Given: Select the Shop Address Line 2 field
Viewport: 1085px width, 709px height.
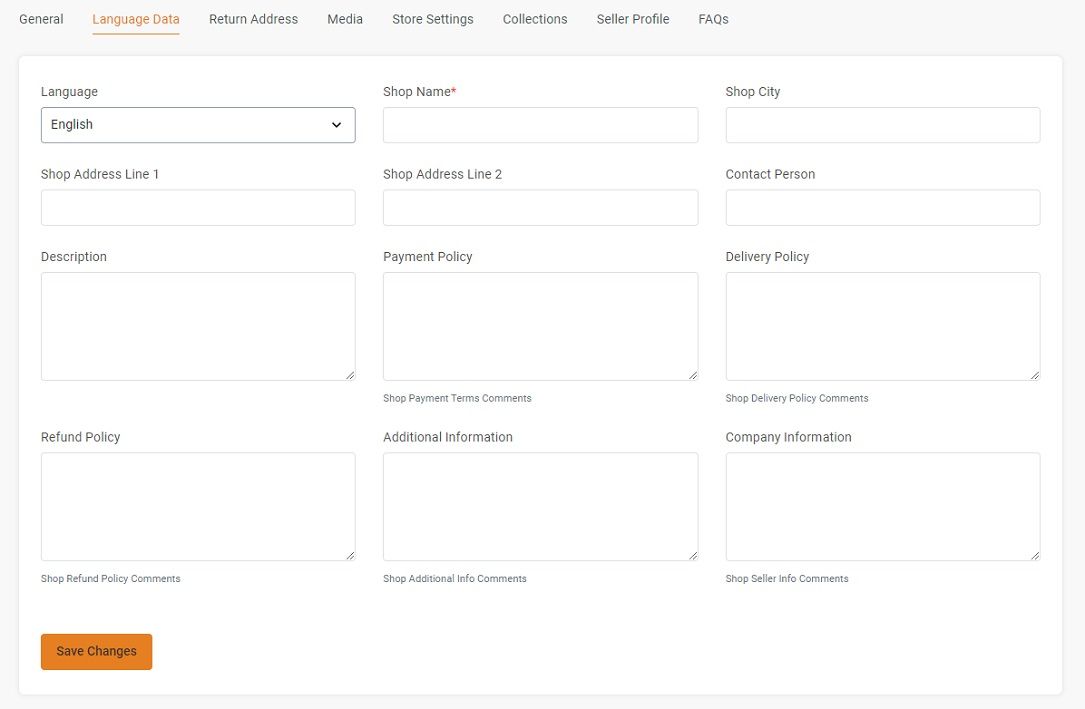Looking at the screenshot, I should (x=540, y=208).
